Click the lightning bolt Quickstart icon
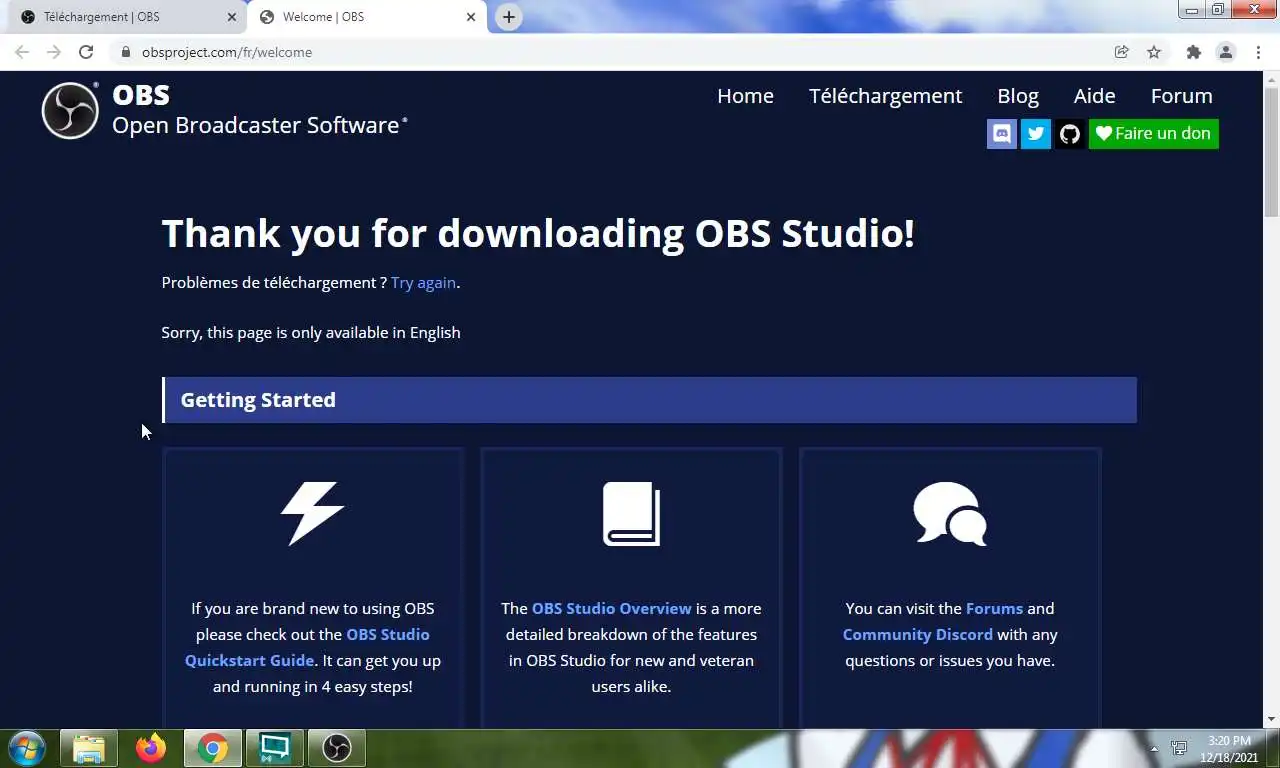Viewport: 1280px width, 768px height. click(312, 514)
